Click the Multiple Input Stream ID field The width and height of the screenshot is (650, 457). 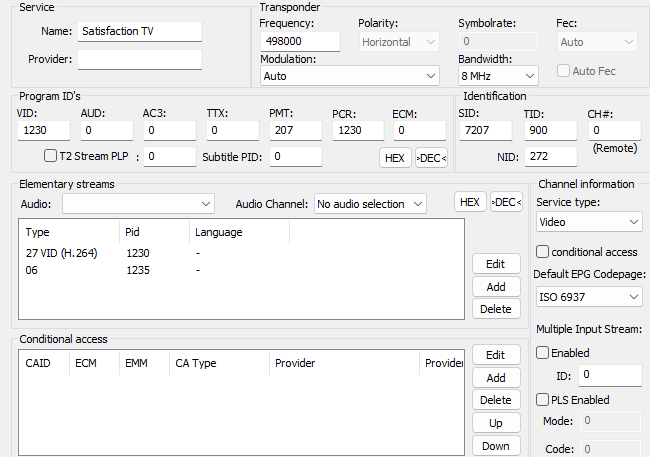[610, 375]
